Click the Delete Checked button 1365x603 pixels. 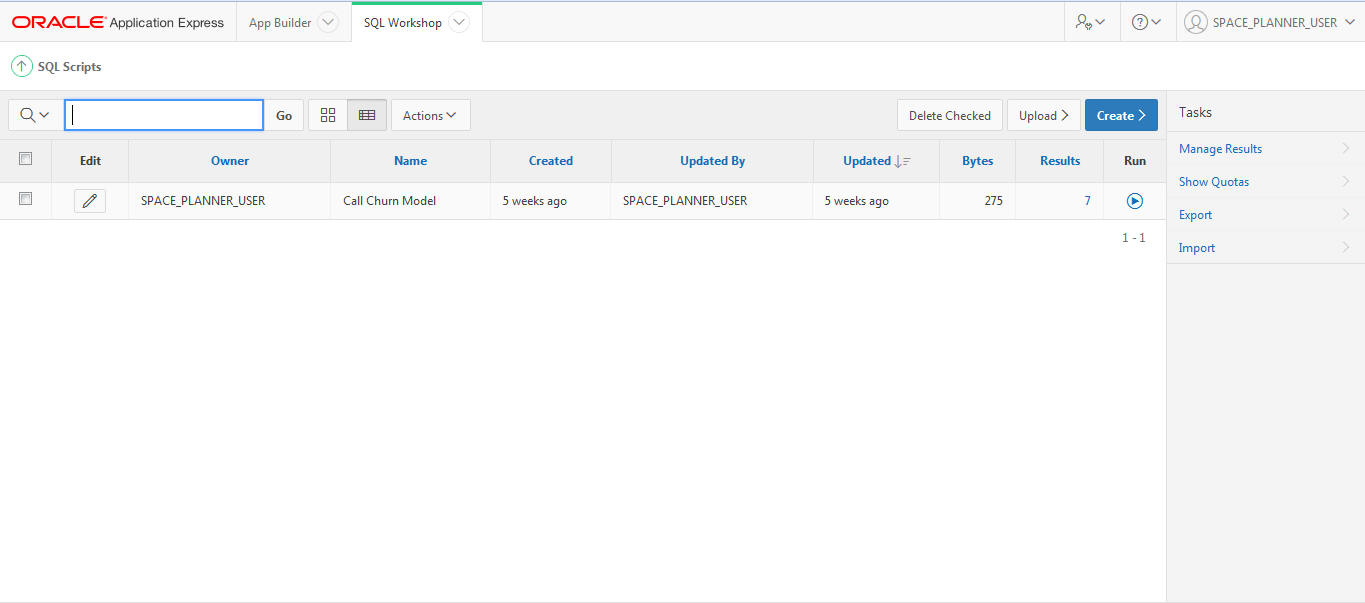pyautogui.click(x=950, y=115)
